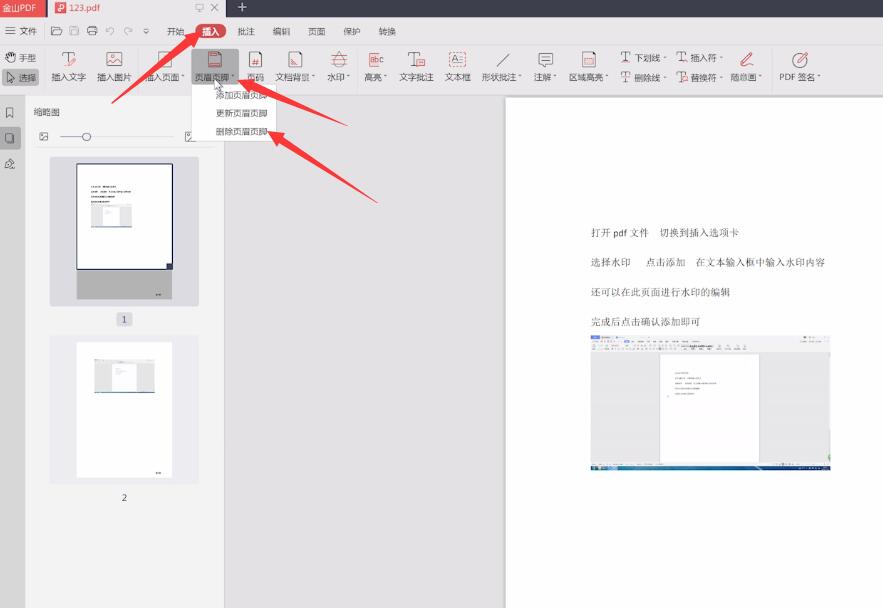
Task: Select the 插入 ribbon tab
Action: point(211,32)
